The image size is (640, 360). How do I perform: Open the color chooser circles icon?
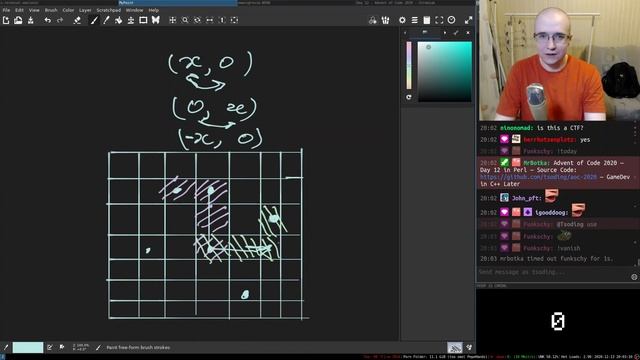pyautogui.click(x=372, y=20)
